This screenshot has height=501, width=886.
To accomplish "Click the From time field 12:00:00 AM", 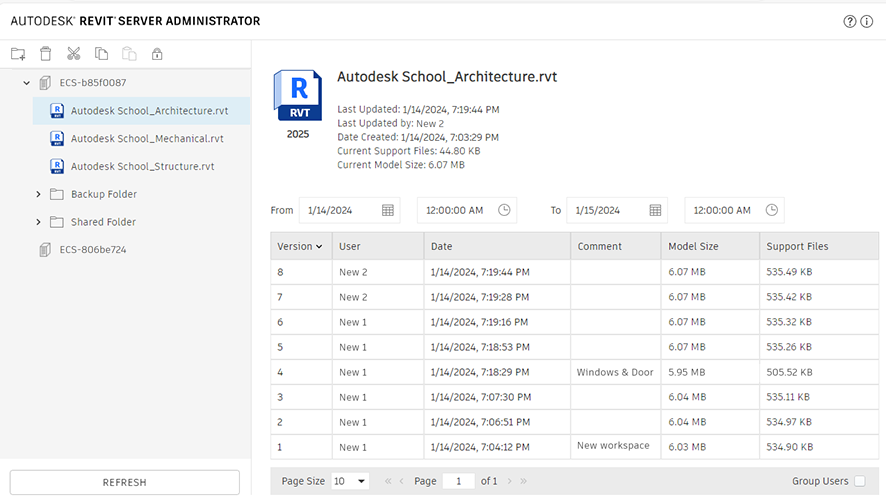I will pos(467,210).
